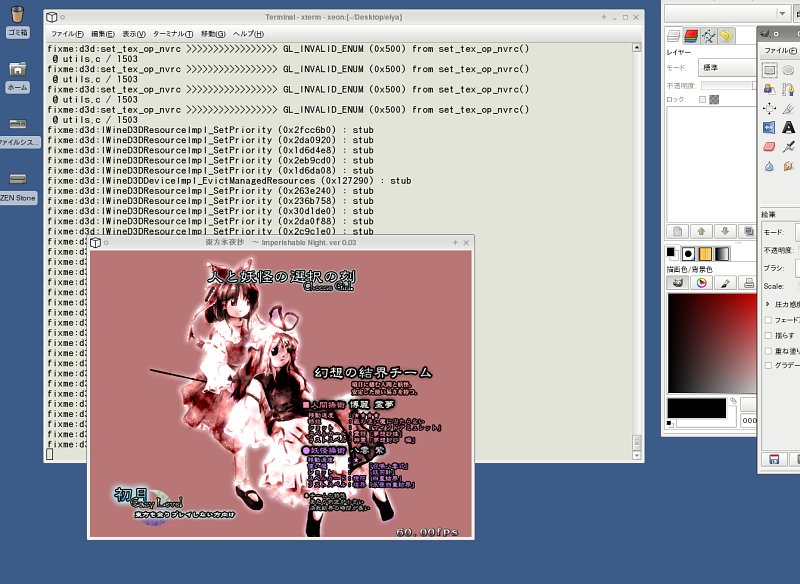
Task: Switch to the Paths tab icon
Action: point(709,36)
